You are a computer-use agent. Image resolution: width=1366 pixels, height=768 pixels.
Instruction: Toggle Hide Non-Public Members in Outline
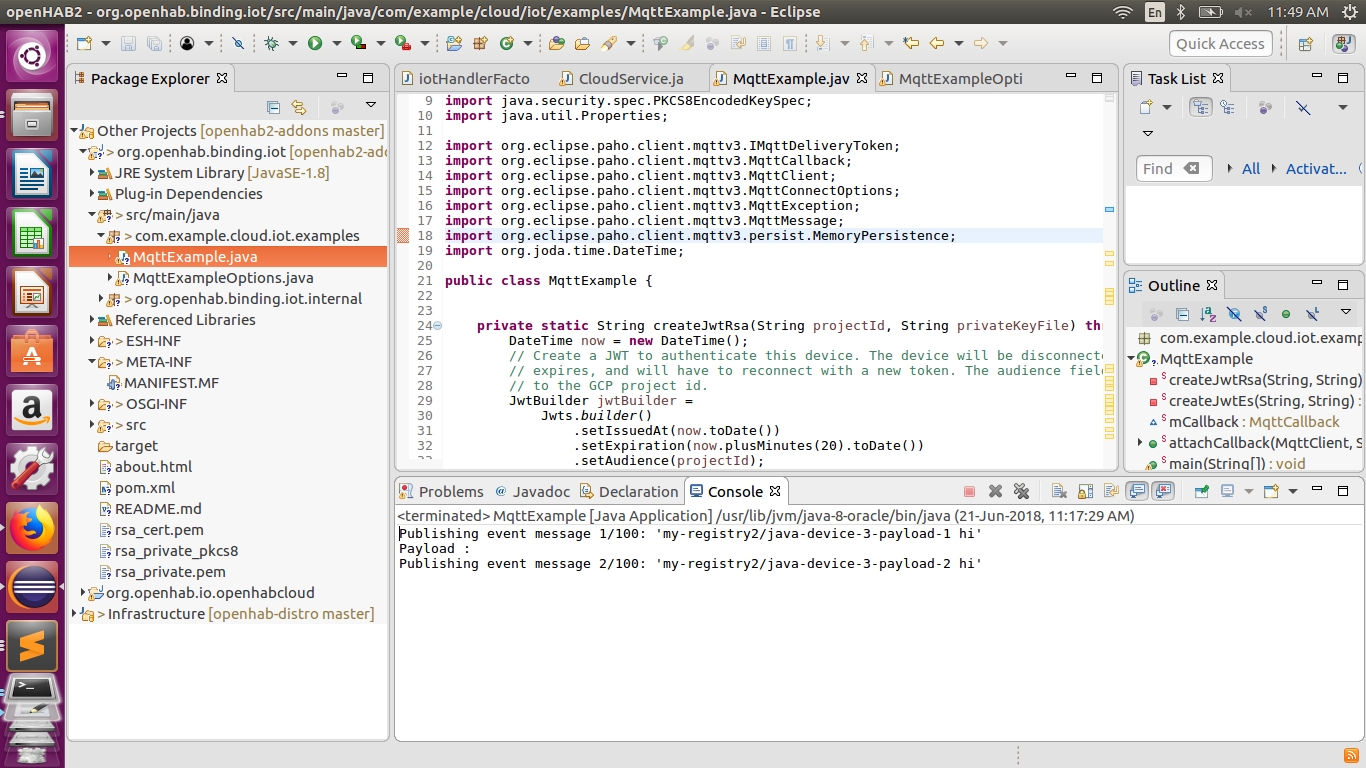pyautogui.click(x=1286, y=314)
